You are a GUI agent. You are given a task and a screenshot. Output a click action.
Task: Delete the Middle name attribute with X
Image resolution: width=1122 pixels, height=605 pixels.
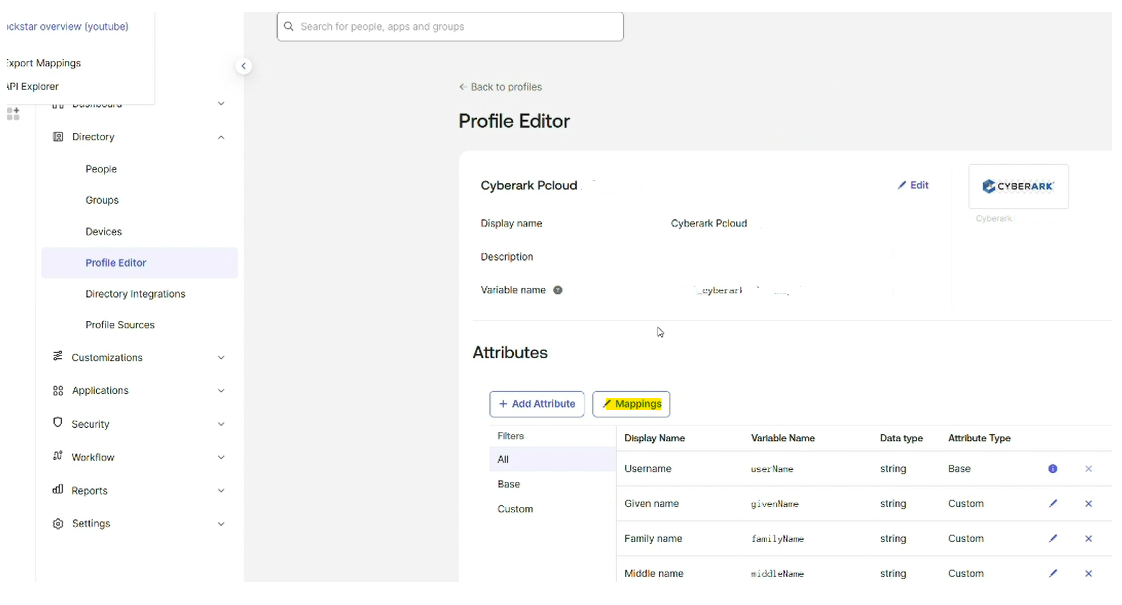click(1088, 573)
